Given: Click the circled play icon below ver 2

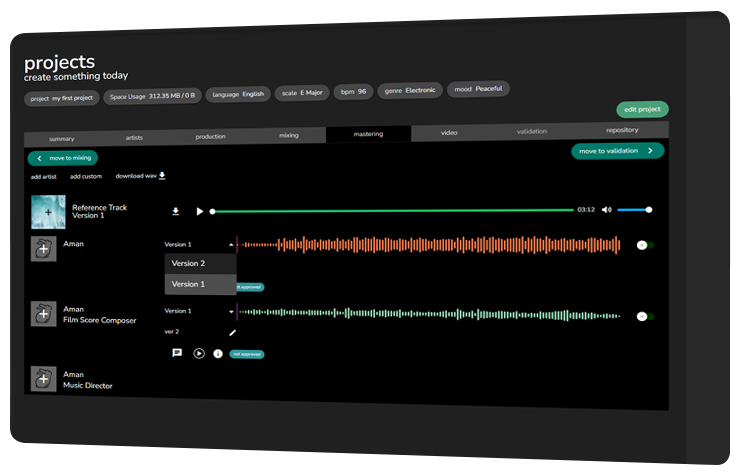Looking at the screenshot, I should click(x=199, y=353).
